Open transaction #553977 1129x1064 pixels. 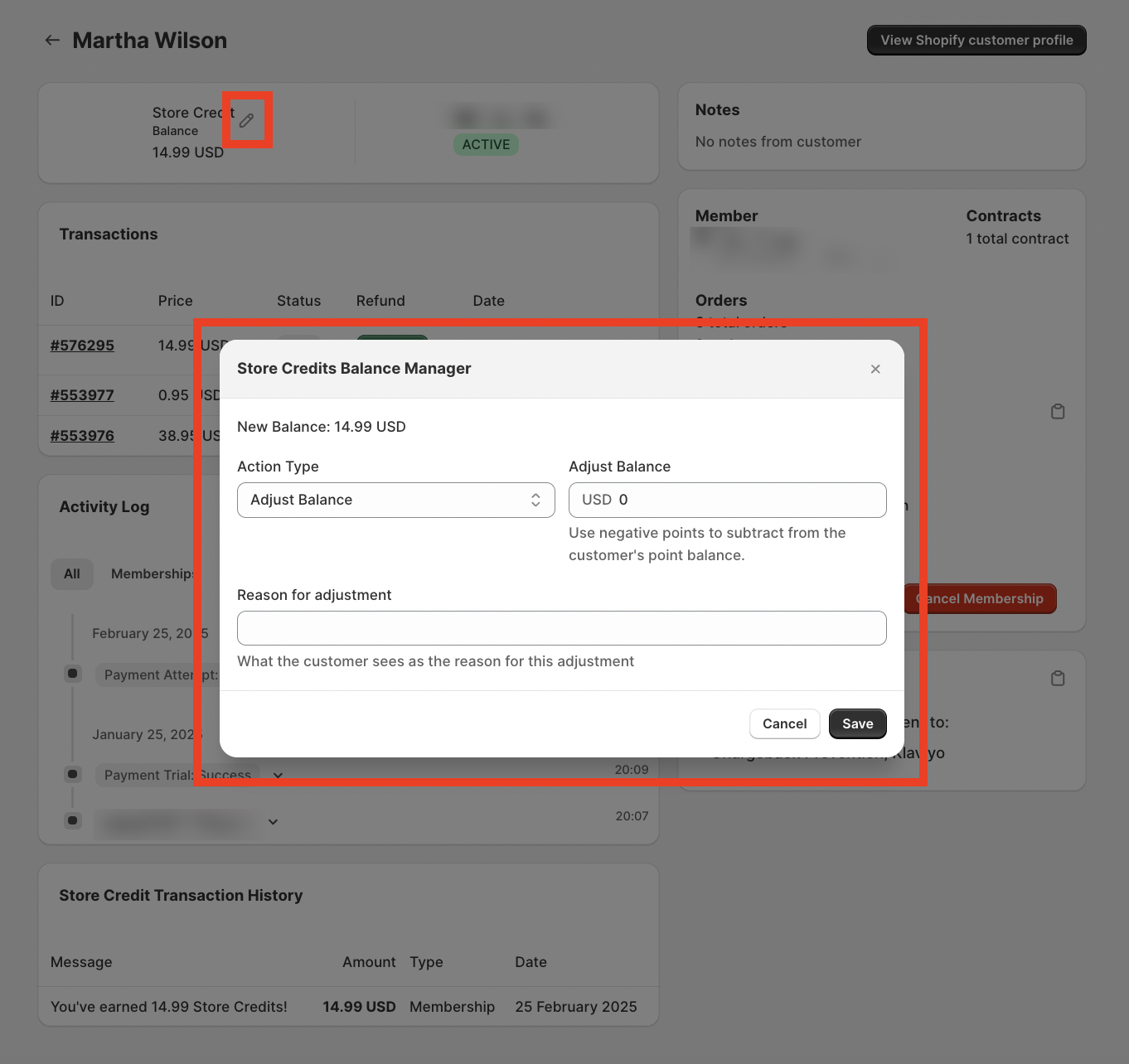(x=81, y=395)
